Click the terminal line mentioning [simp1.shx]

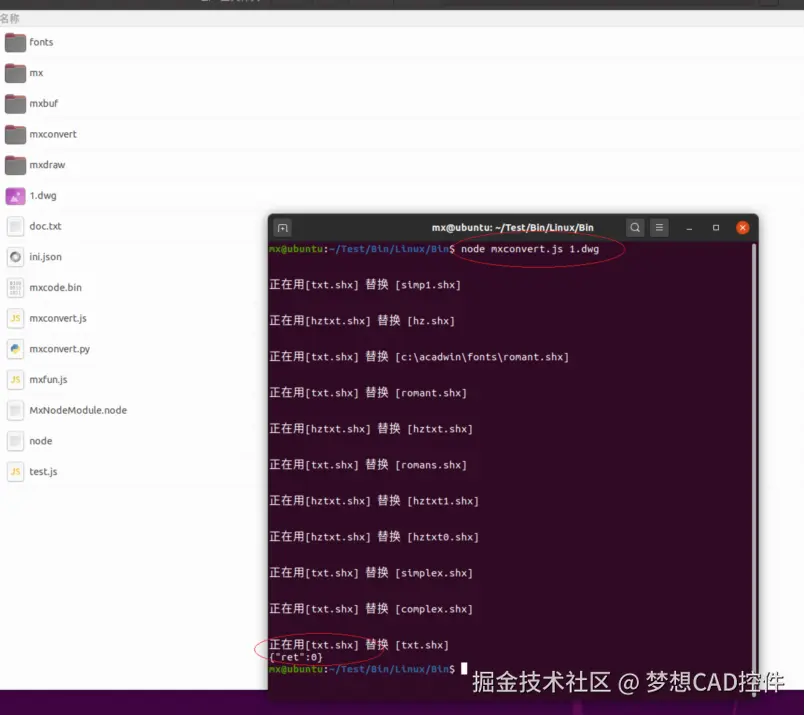pos(365,285)
